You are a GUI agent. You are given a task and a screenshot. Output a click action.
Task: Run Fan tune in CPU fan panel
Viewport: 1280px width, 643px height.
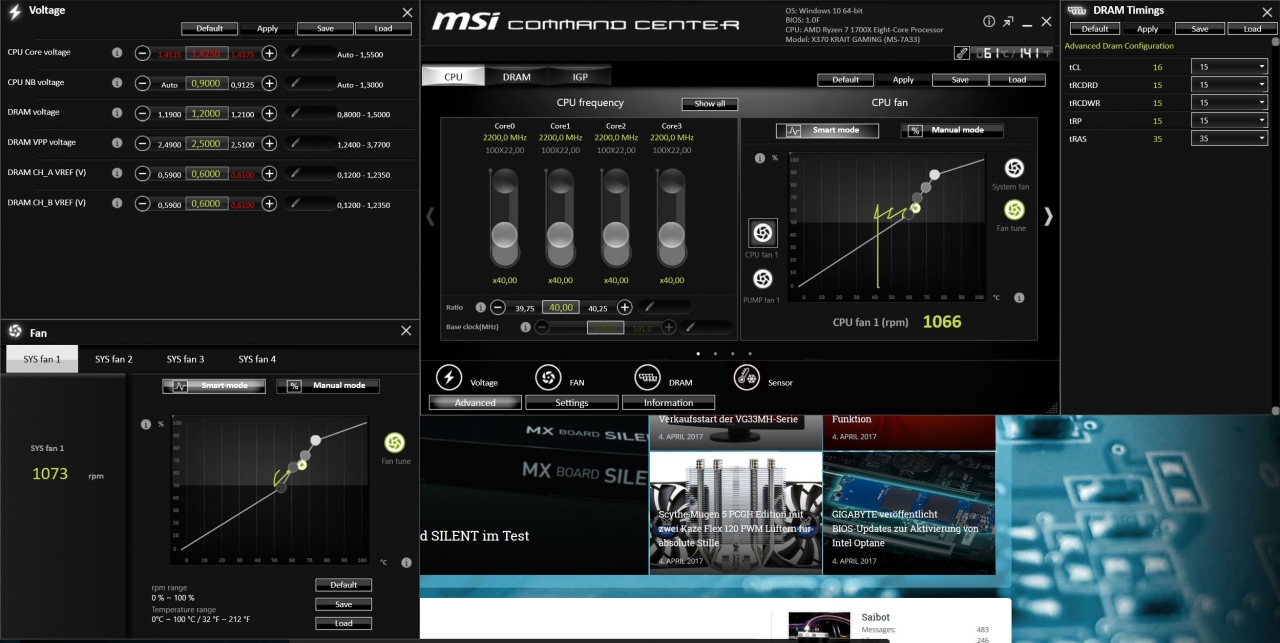[x=1013, y=210]
